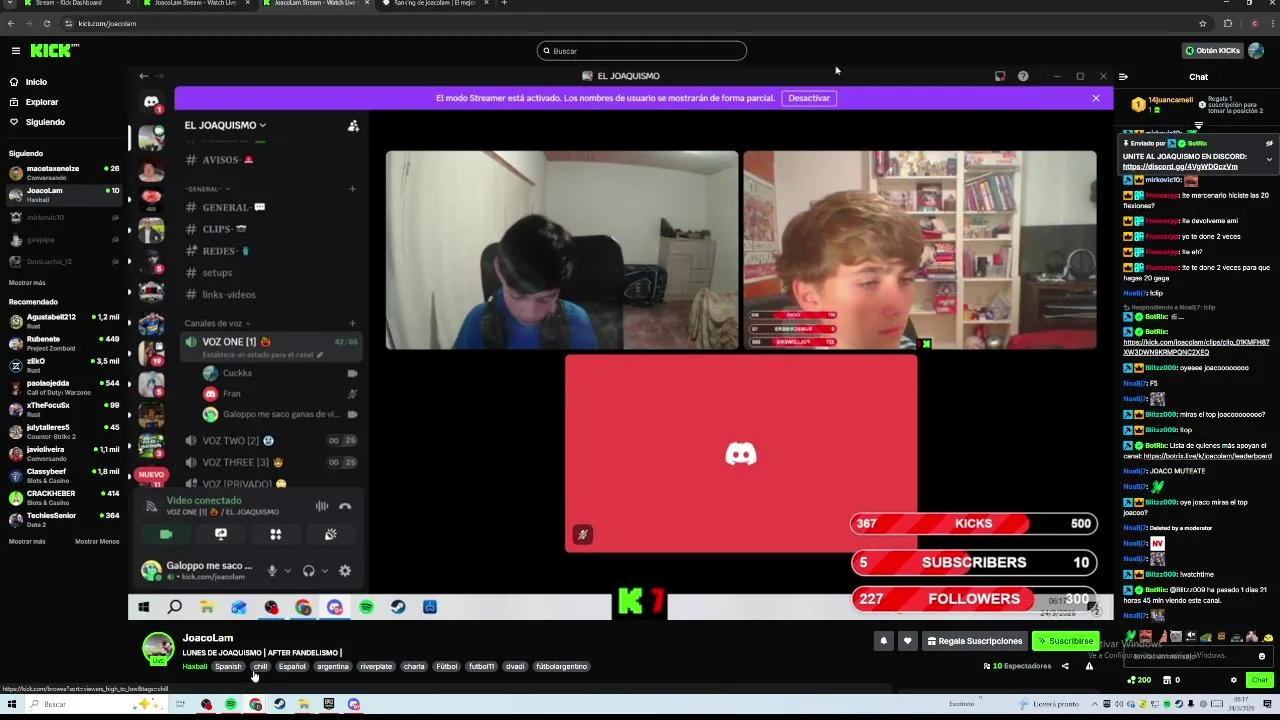Open the Kick hamburger menu
This screenshot has width=1280, height=720.
(x=15, y=50)
